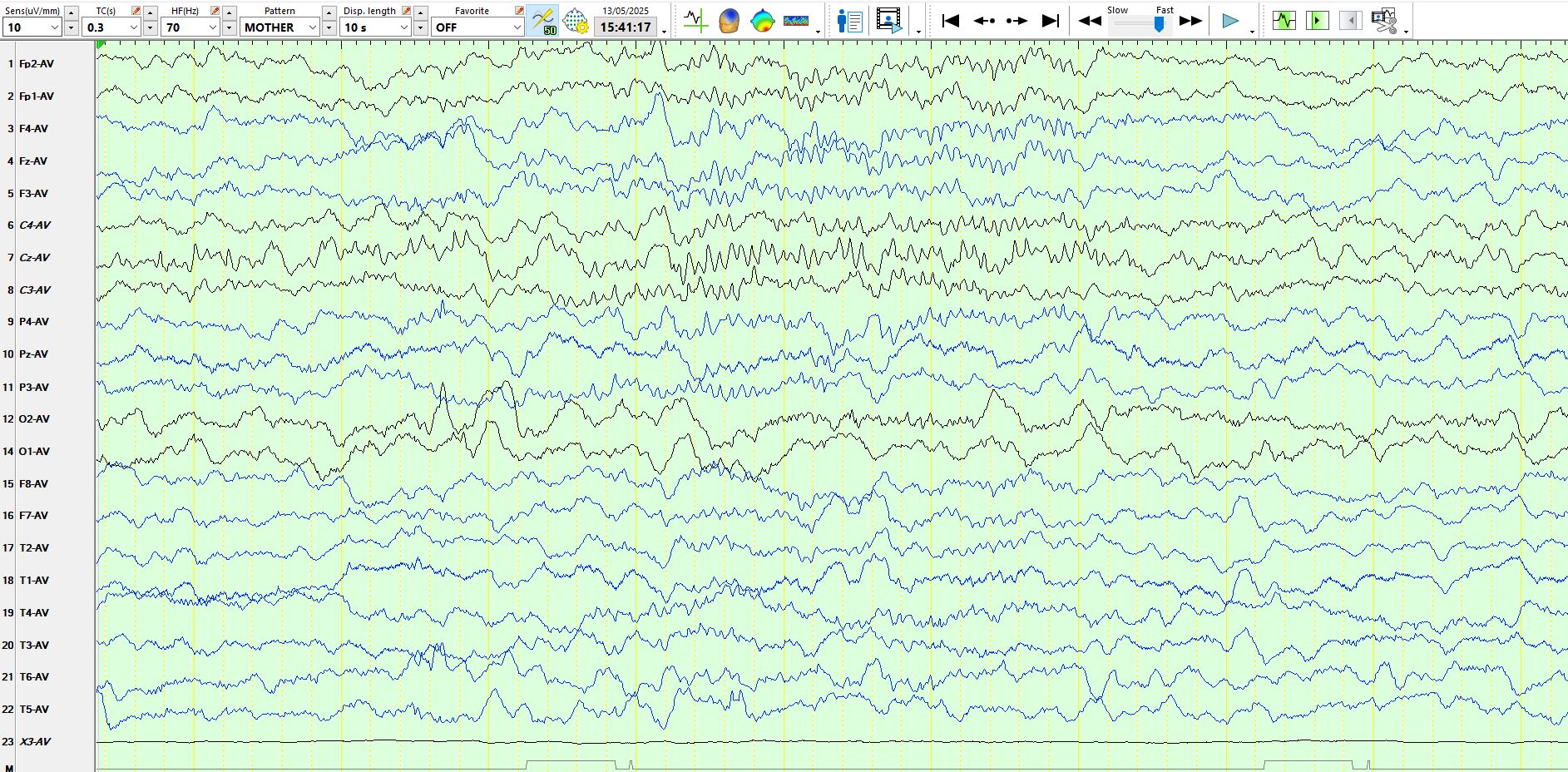The height and width of the screenshot is (772, 1568).
Task: Click the 15:41:17 recording time box
Action: (626, 27)
